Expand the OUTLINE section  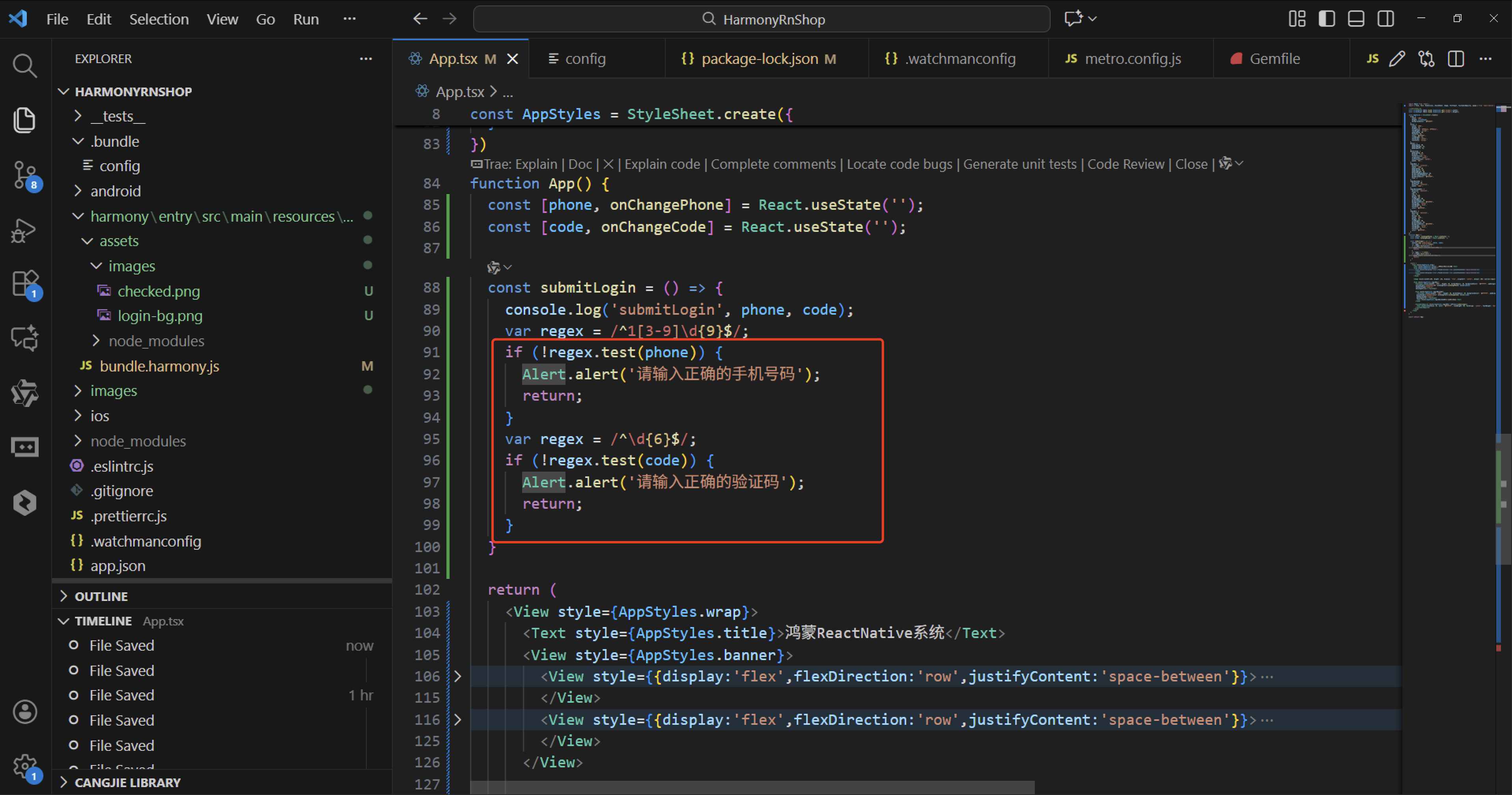pos(101,596)
